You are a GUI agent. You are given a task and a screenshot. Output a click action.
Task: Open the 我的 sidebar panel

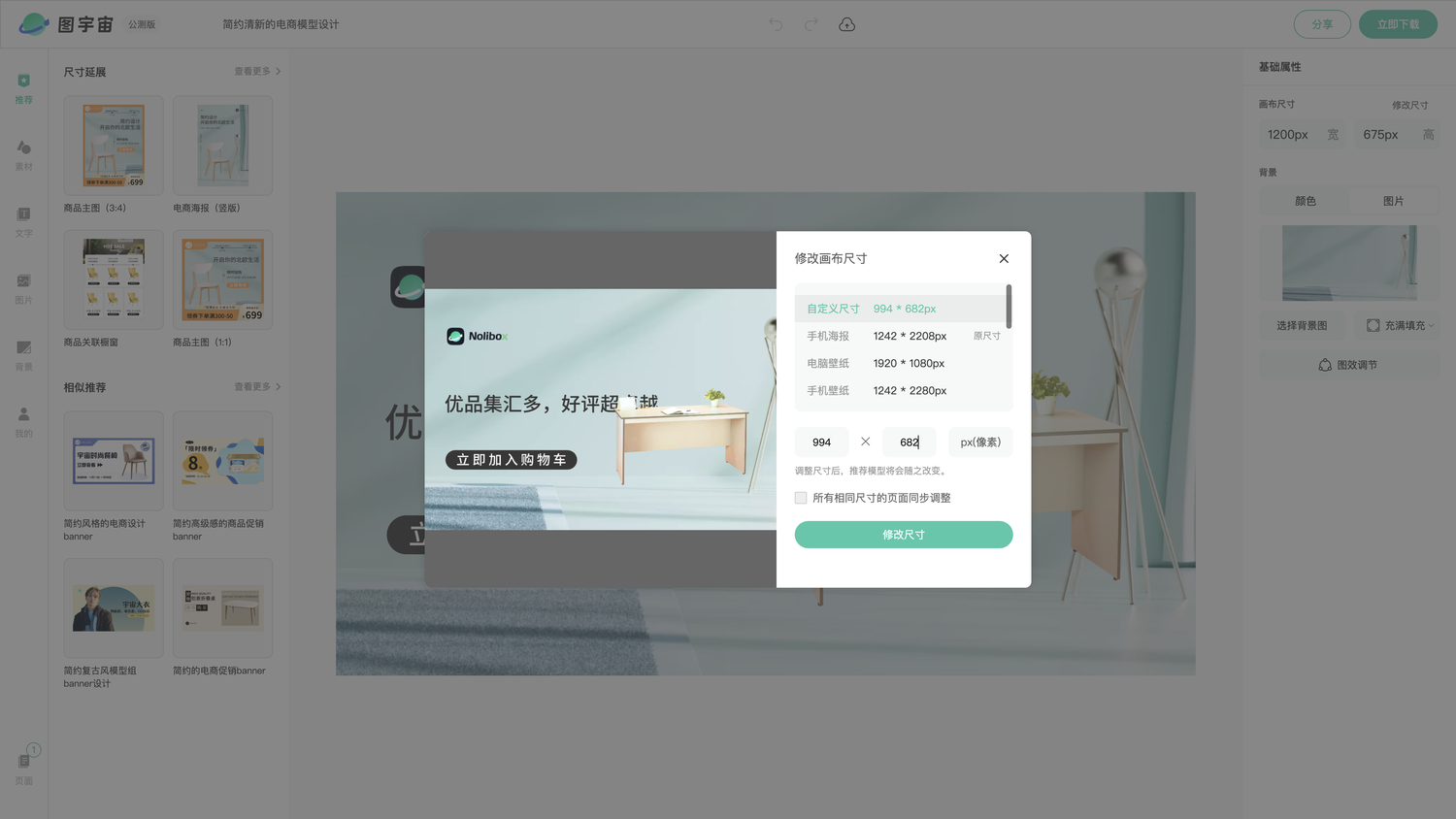(x=23, y=422)
